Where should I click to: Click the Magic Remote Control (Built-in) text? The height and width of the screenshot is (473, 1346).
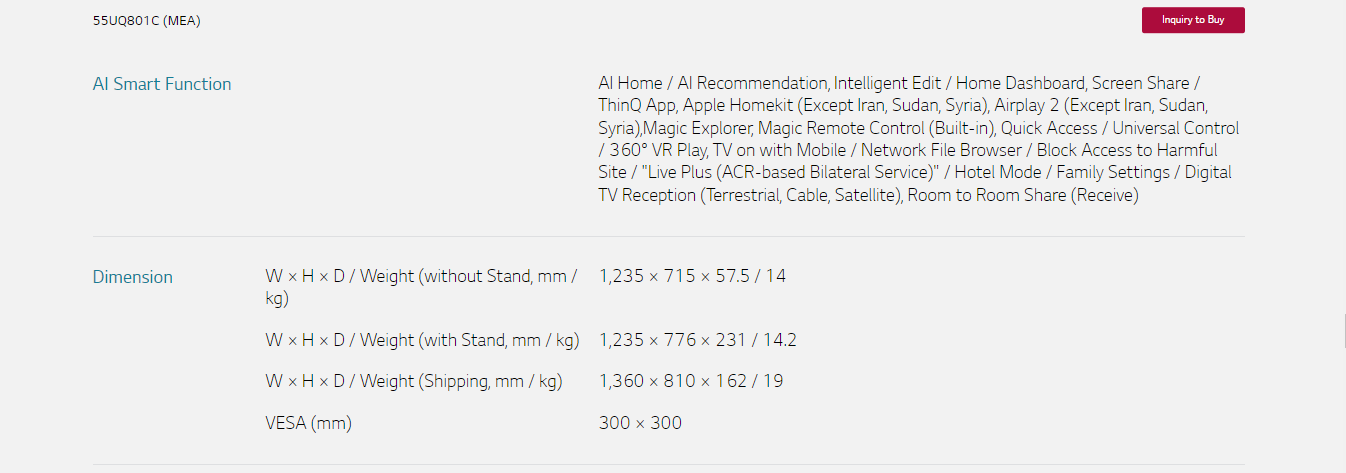(875, 128)
